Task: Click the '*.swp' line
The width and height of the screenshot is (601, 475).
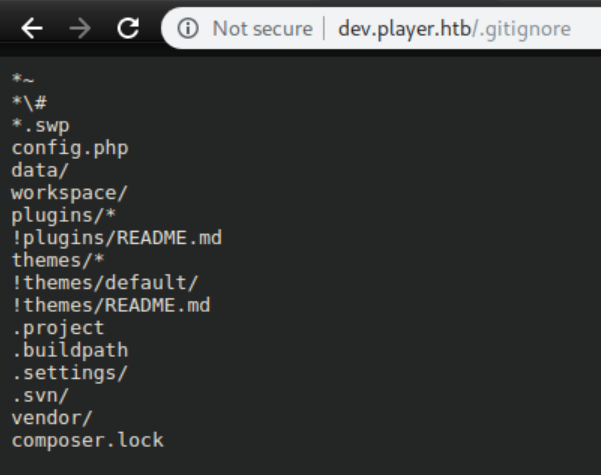Action: 40,125
